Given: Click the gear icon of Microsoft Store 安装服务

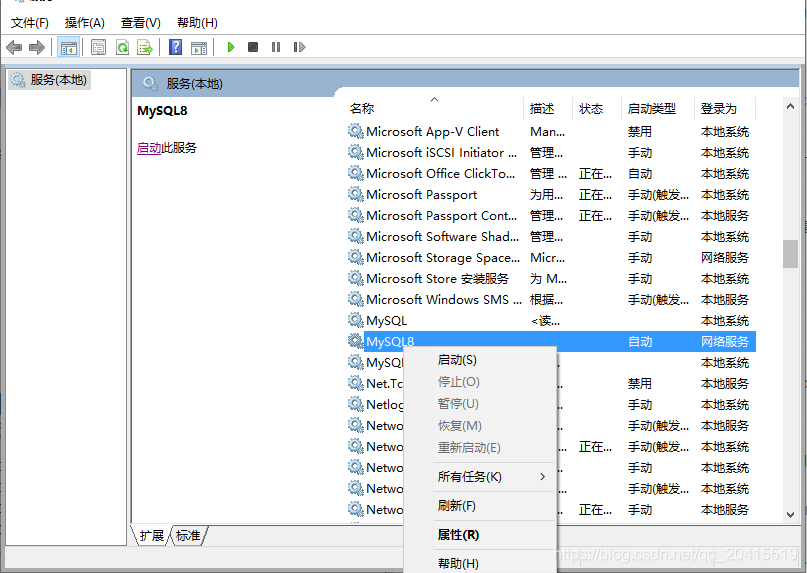Looking at the screenshot, I should pyautogui.click(x=356, y=278).
